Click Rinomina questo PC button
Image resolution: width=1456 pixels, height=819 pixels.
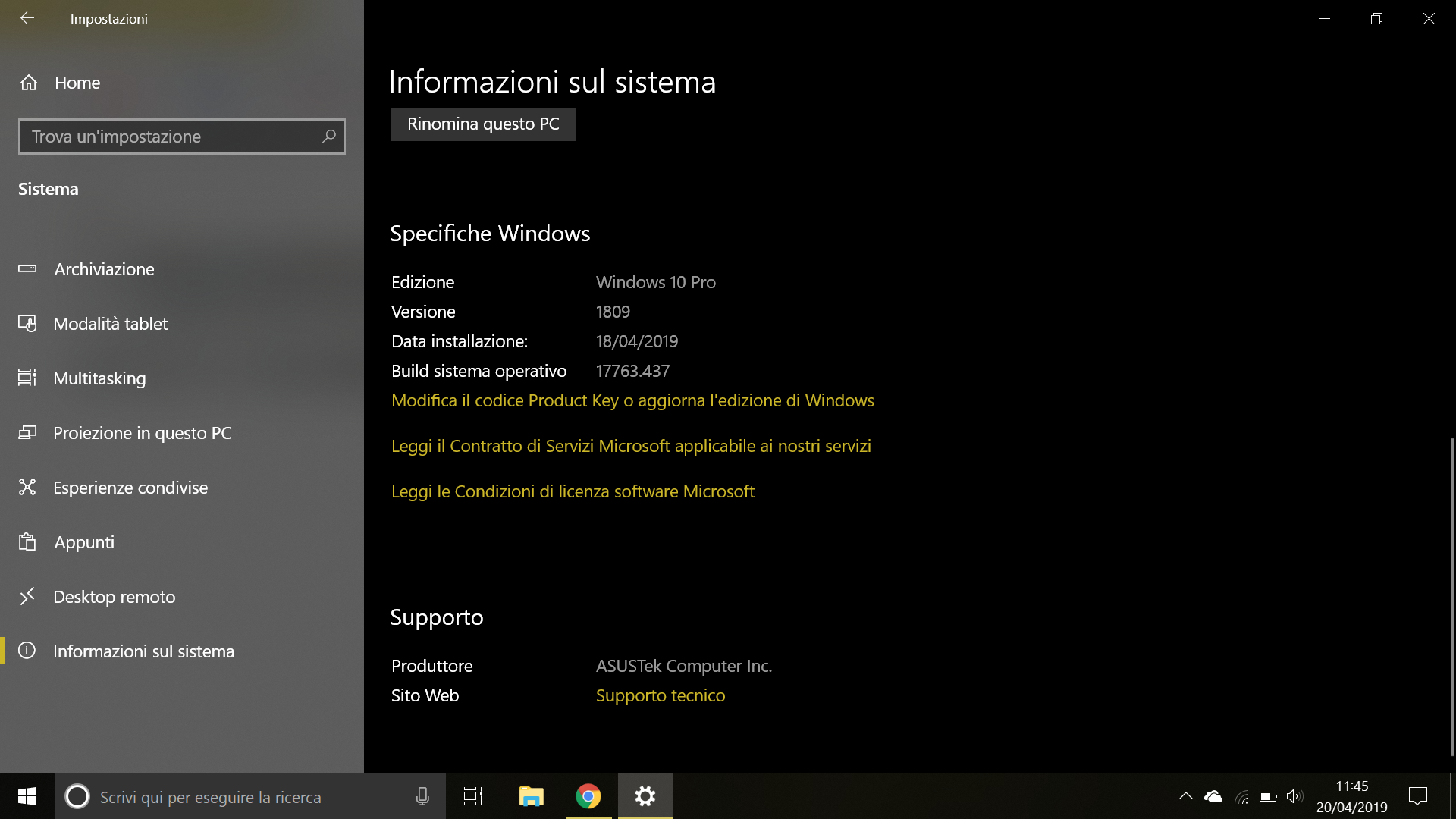483,124
